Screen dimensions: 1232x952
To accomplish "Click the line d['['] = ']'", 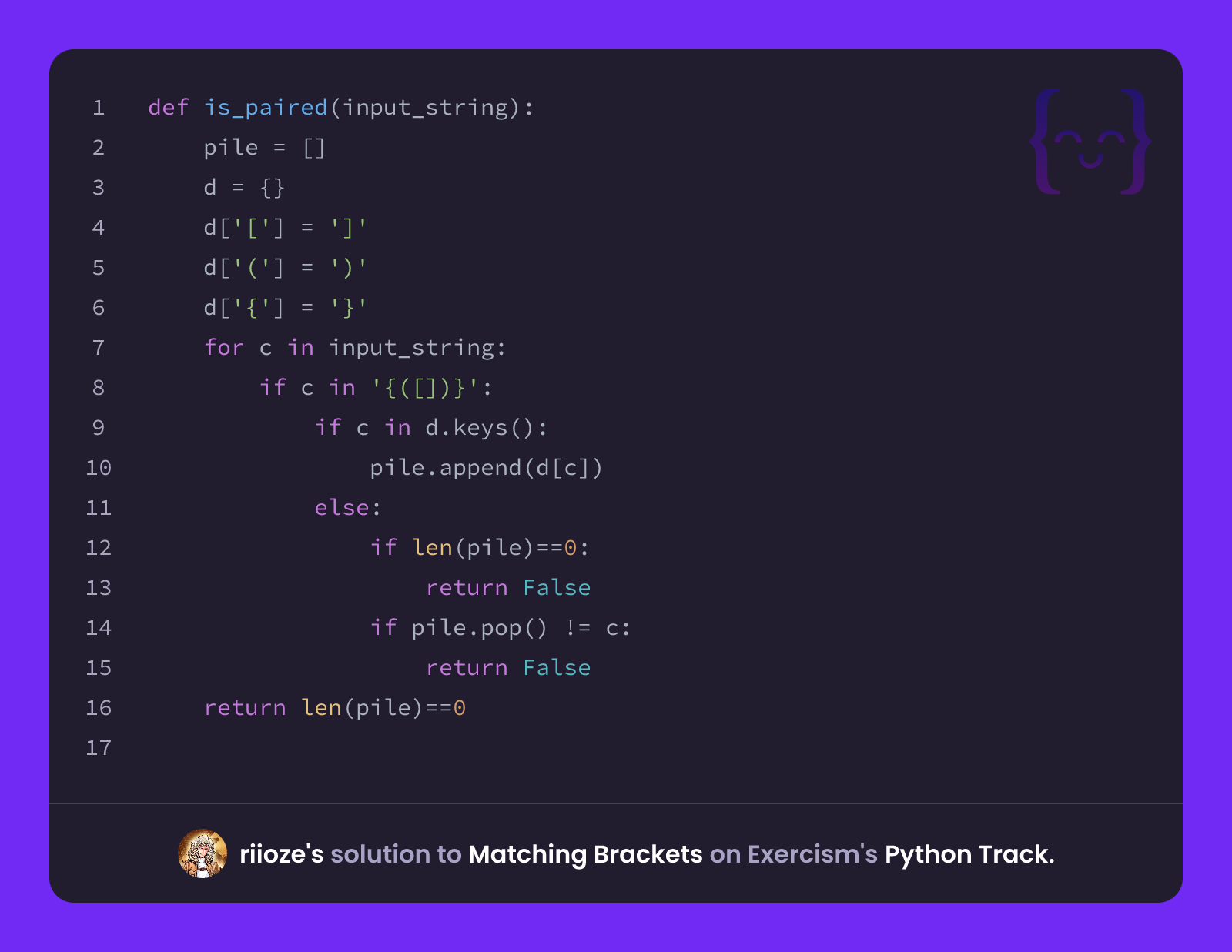I will [286, 228].
